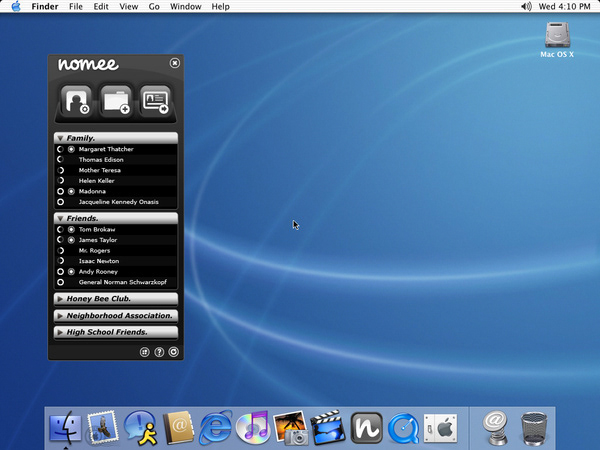Viewport: 600px width, 450px height.
Task: Click the add contact icon in nomee
Action: (x=76, y=101)
